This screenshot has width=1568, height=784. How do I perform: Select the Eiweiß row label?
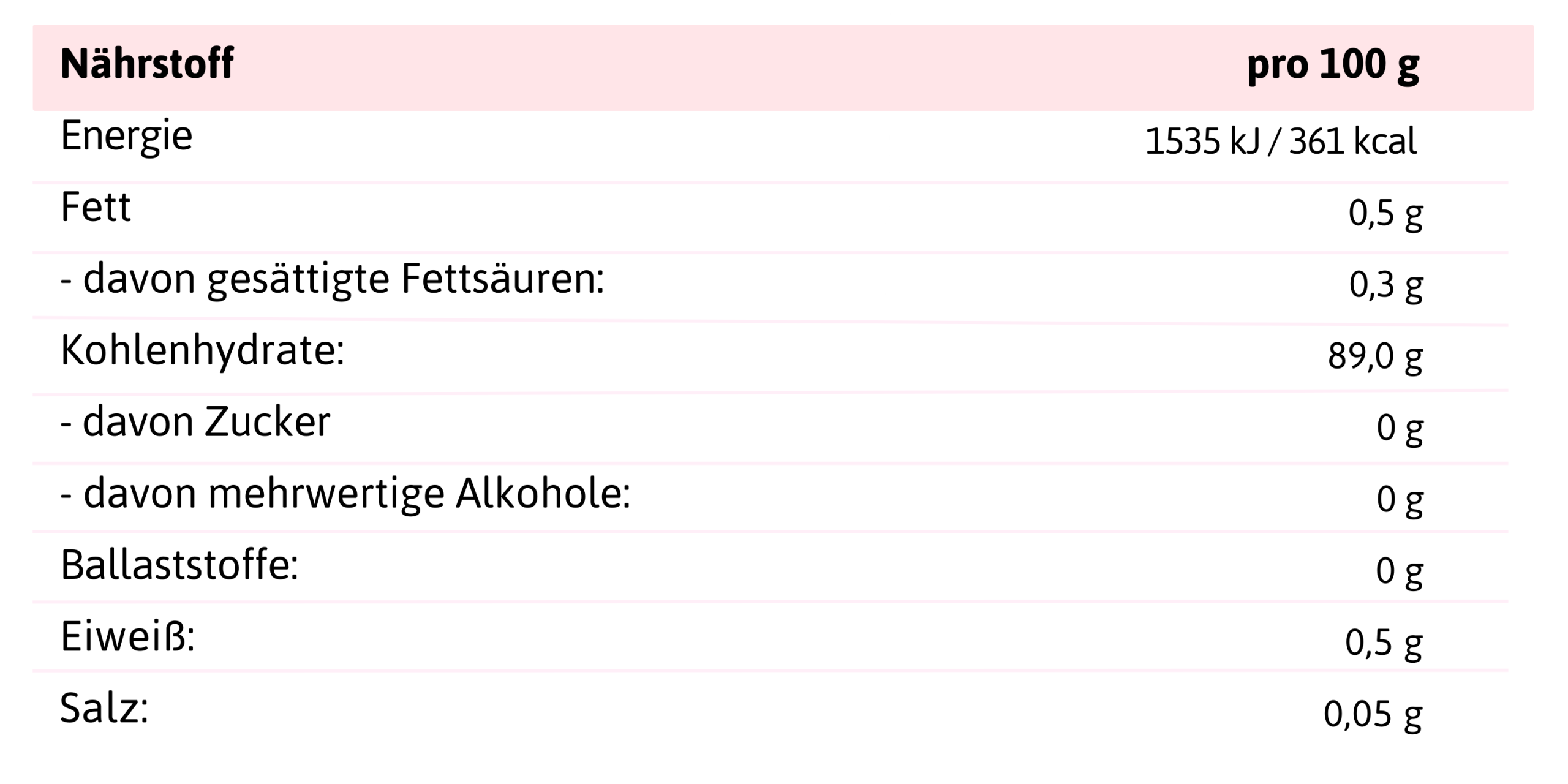click(127, 637)
